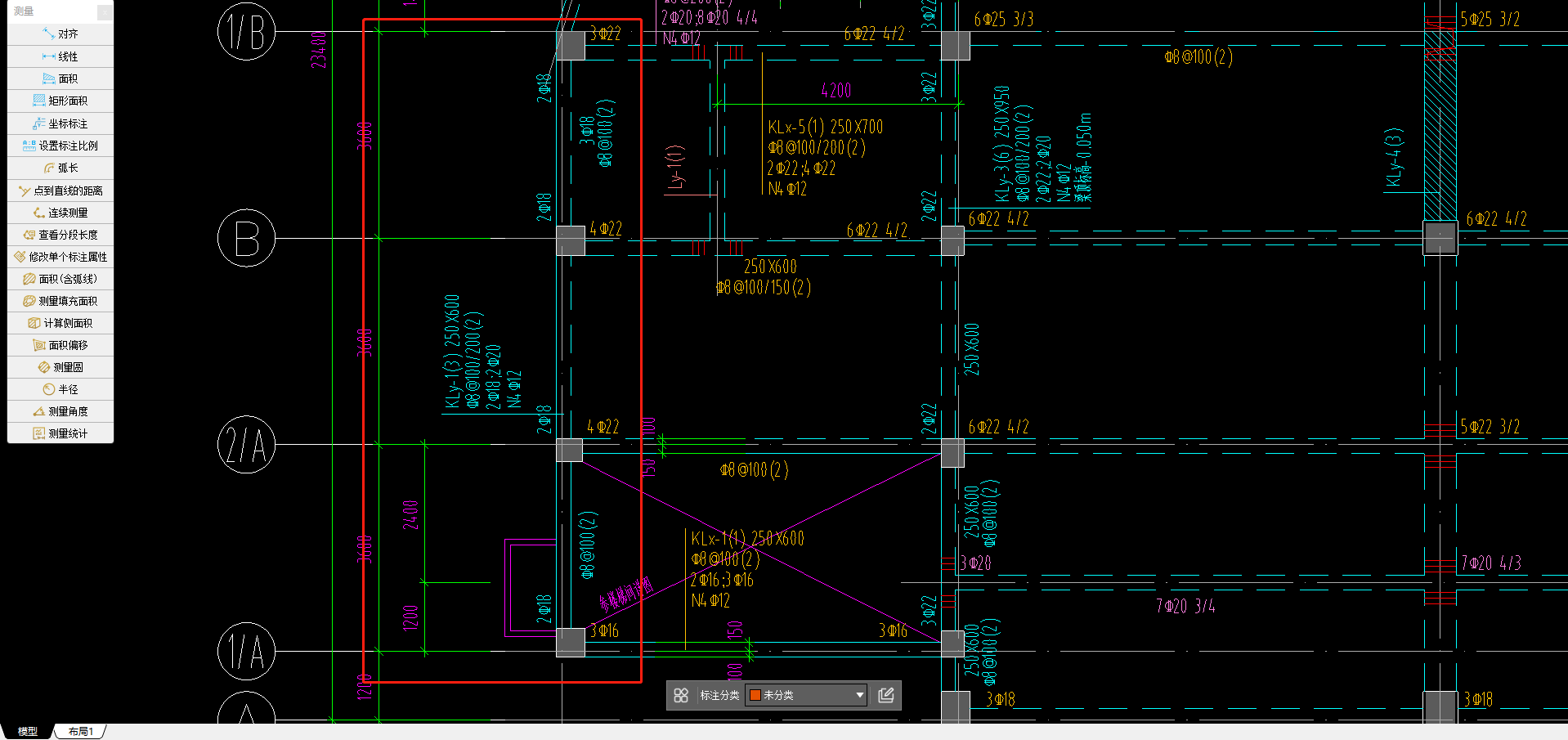The image size is (1568, 740).
Task: Switch to the 模型 model tab
Action: tap(28, 731)
